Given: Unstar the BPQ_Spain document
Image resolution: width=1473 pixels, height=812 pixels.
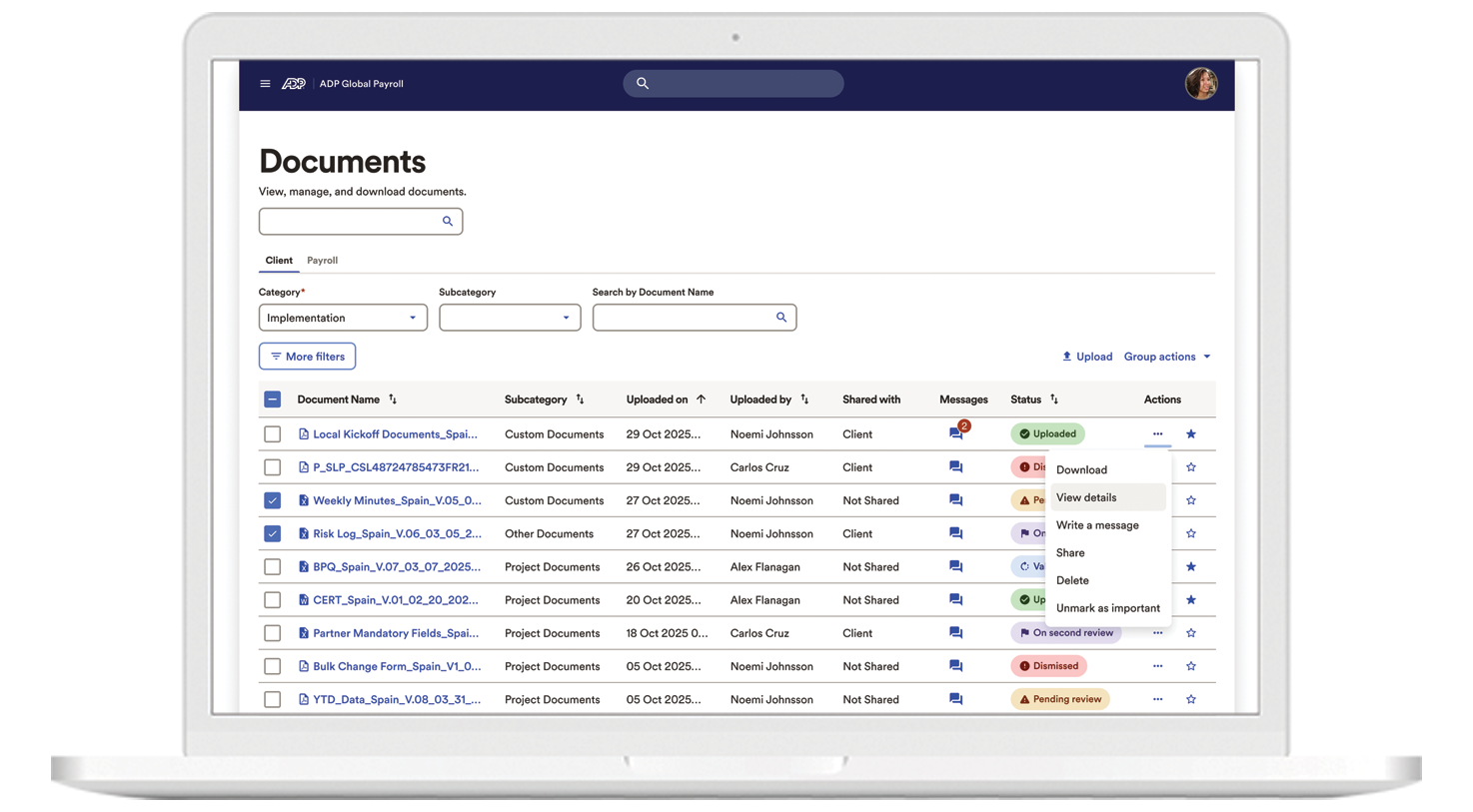Looking at the screenshot, I should point(1190,567).
